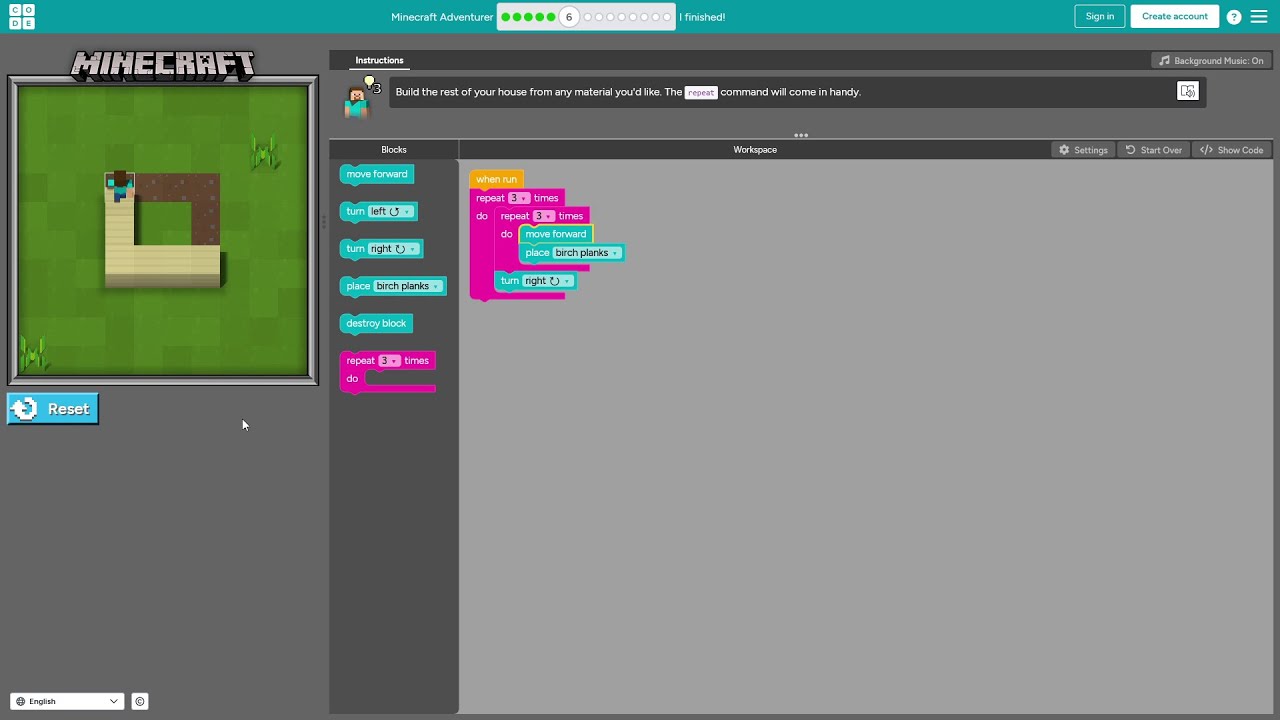Viewport: 1280px width, 720px height.
Task: Select the when run block in the workspace
Action: click(496, 179)
